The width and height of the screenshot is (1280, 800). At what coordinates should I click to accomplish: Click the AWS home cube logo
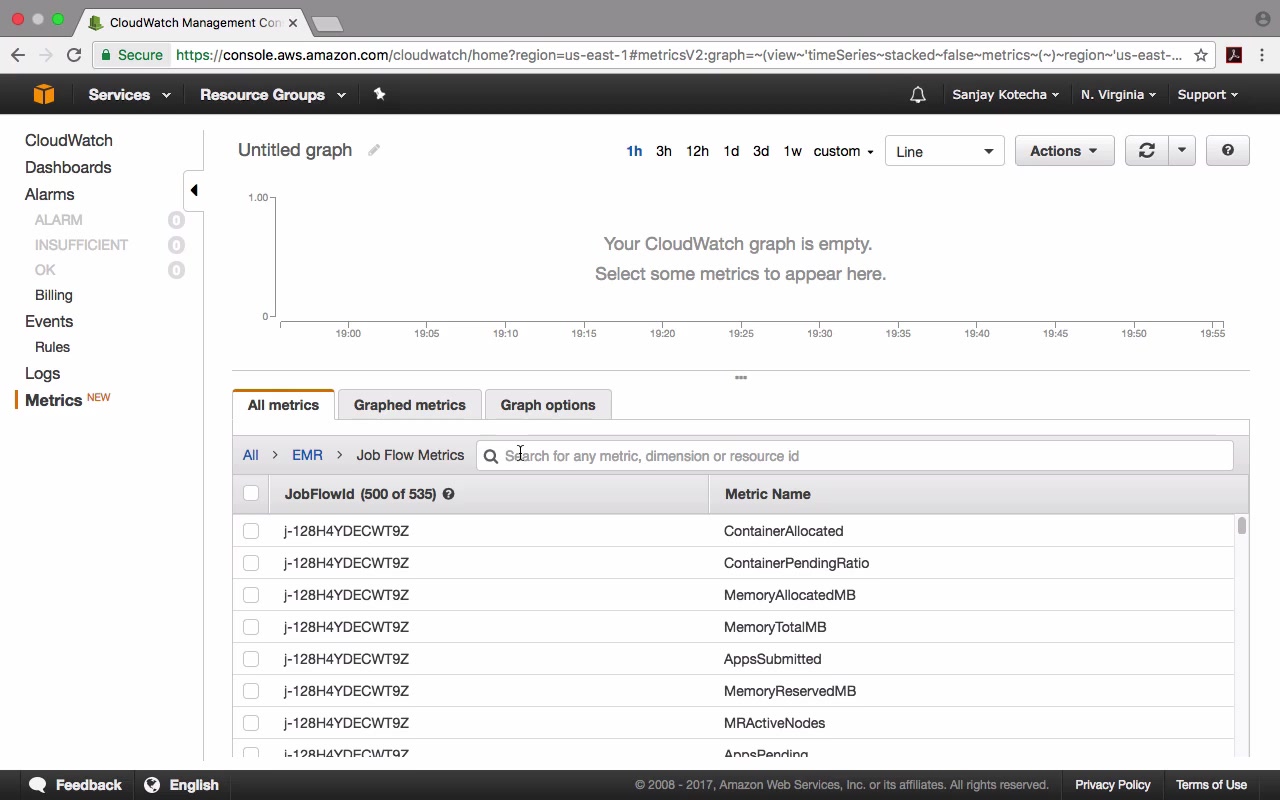pos(43,94)
